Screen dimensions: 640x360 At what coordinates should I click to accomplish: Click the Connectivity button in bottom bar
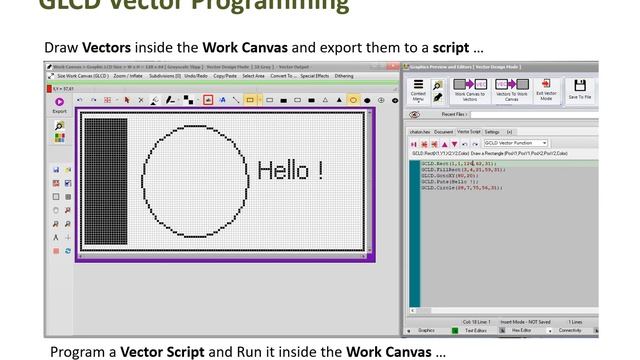pos(570,330)
